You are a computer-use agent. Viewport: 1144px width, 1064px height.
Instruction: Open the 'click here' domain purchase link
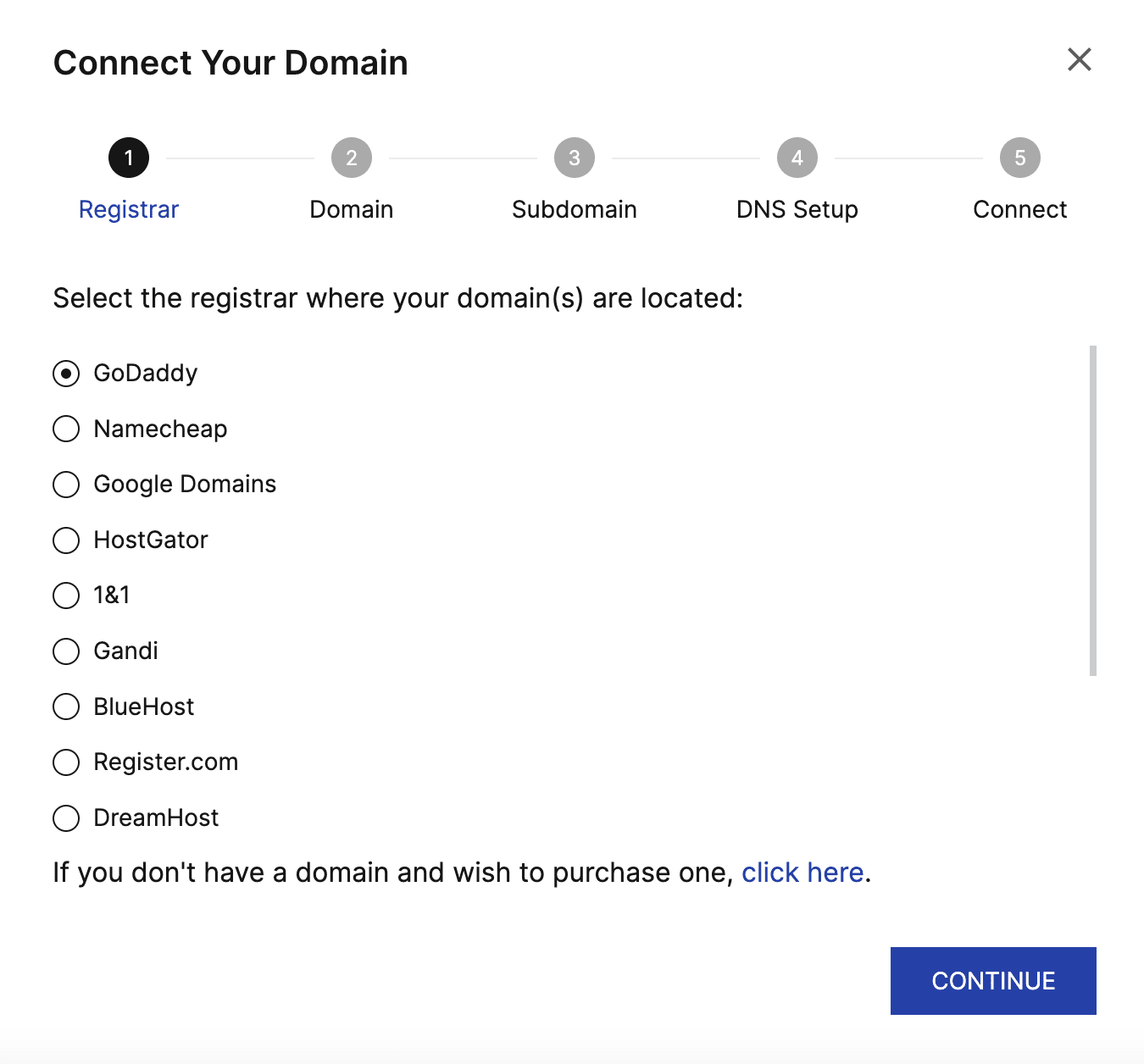point(802,873)
